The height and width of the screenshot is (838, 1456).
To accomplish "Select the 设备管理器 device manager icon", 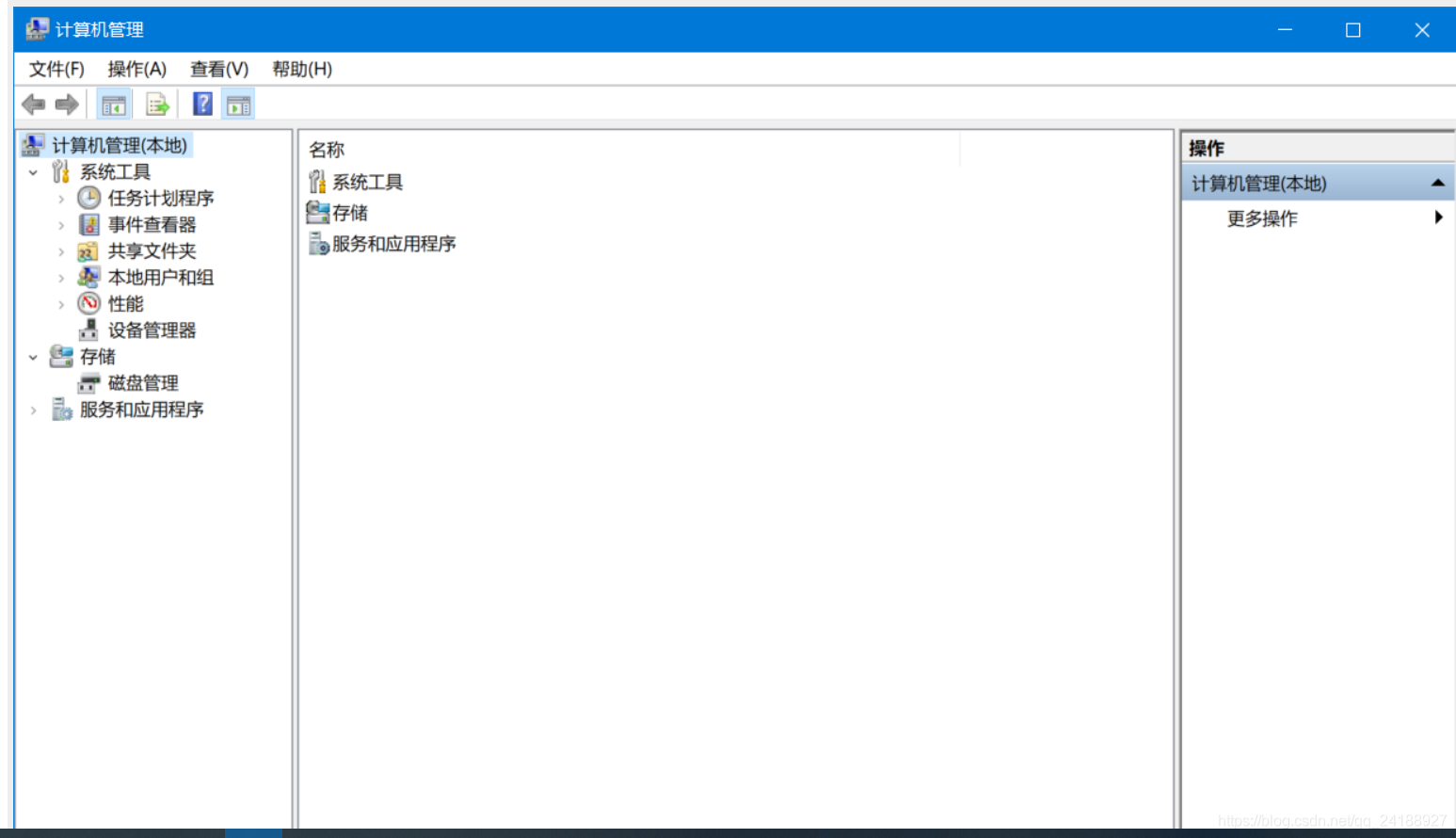I will [88, 330].
